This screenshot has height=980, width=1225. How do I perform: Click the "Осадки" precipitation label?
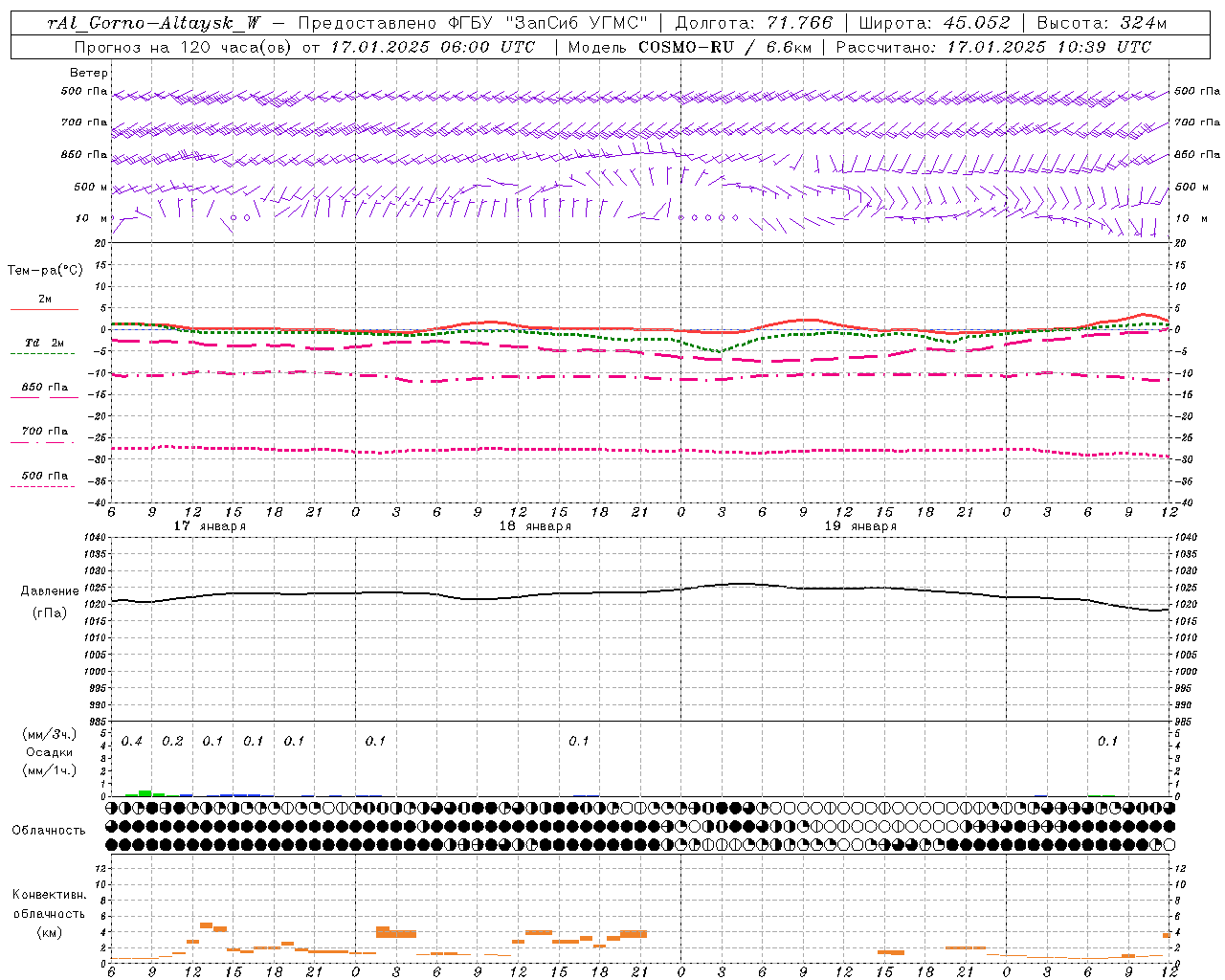pos(50,752)
